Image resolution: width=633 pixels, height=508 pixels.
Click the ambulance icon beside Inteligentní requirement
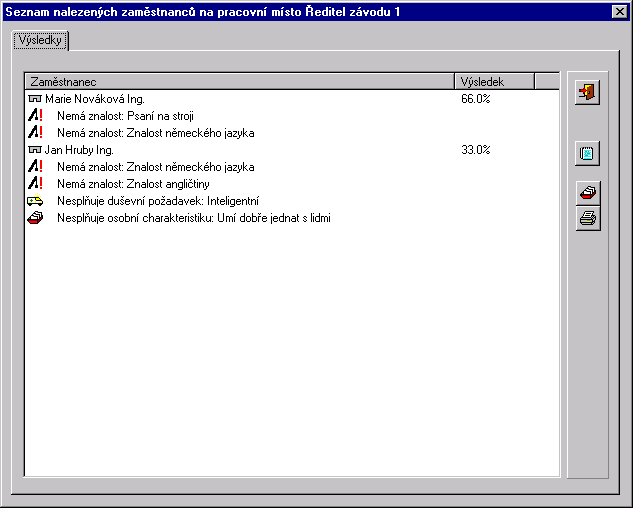35,200
